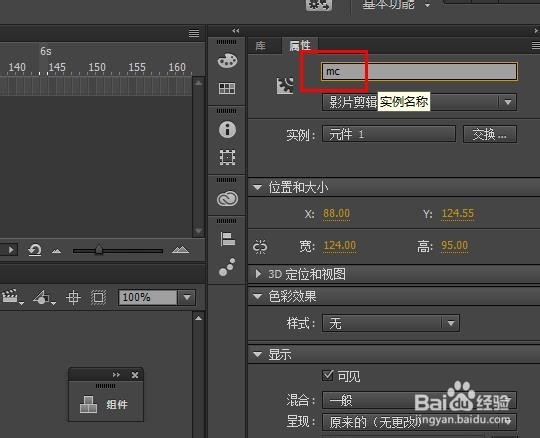Toggle the width-height link lock icon

tap(260, 247)
